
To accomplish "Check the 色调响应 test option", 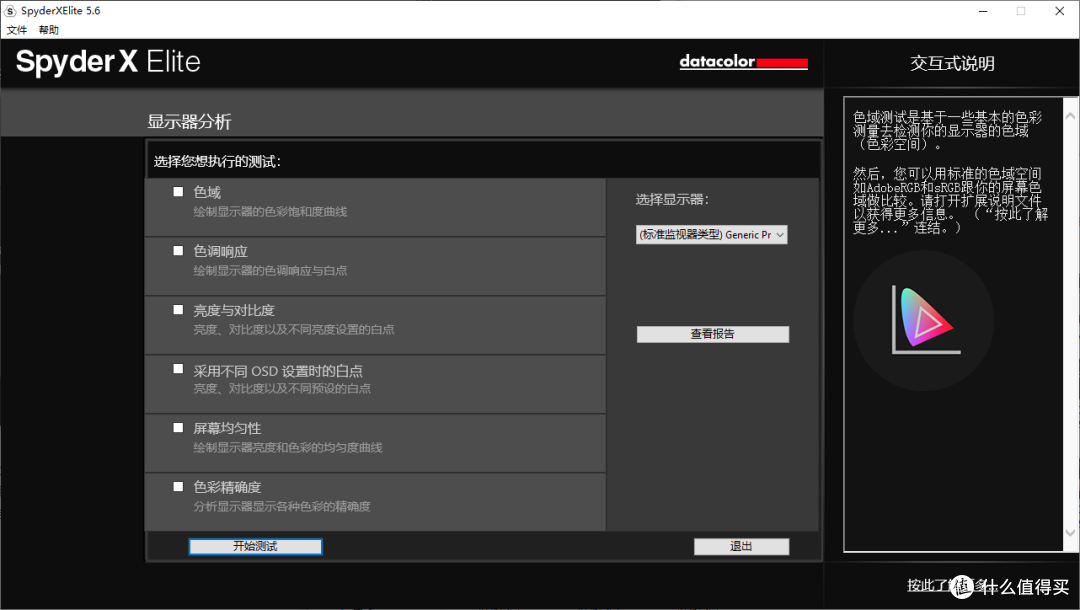I will click(178, 251).
